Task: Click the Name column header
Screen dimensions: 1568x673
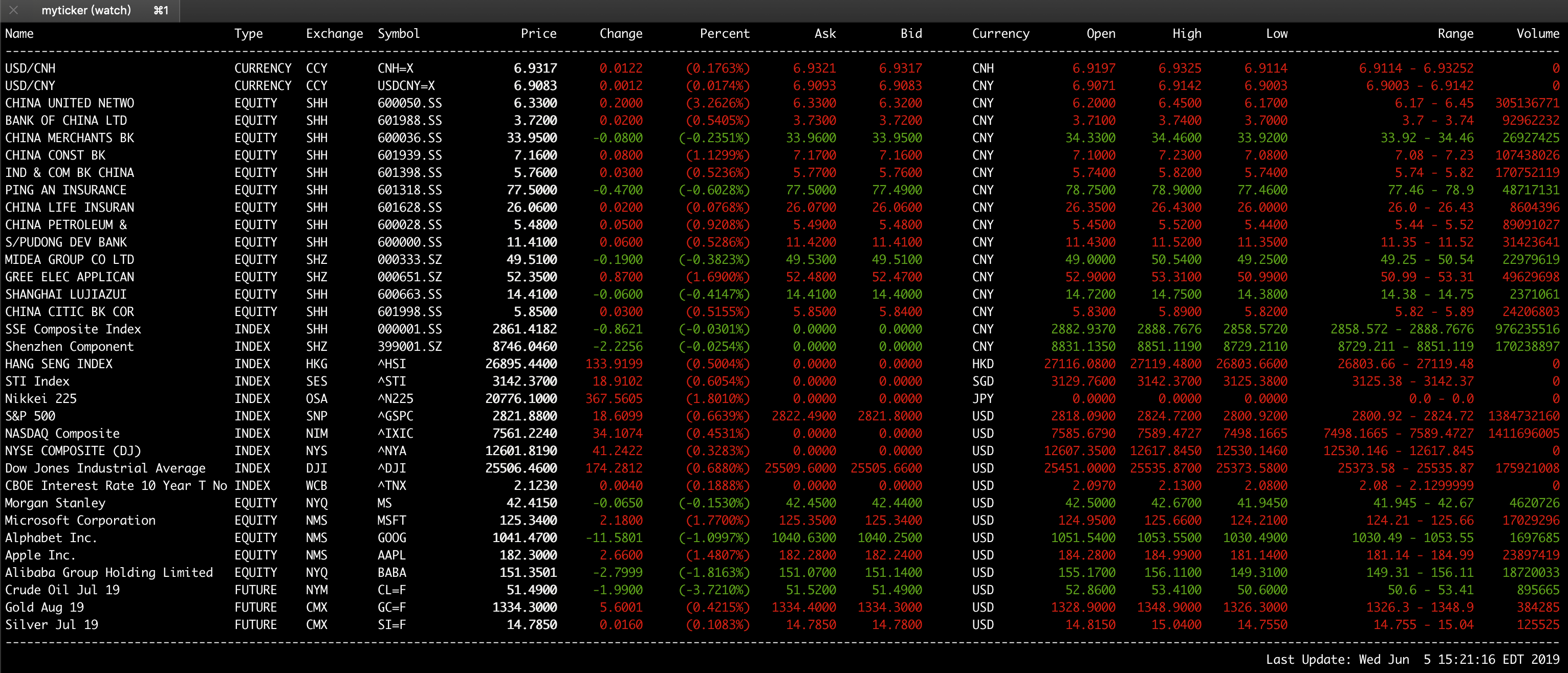Action: [19, 33]
